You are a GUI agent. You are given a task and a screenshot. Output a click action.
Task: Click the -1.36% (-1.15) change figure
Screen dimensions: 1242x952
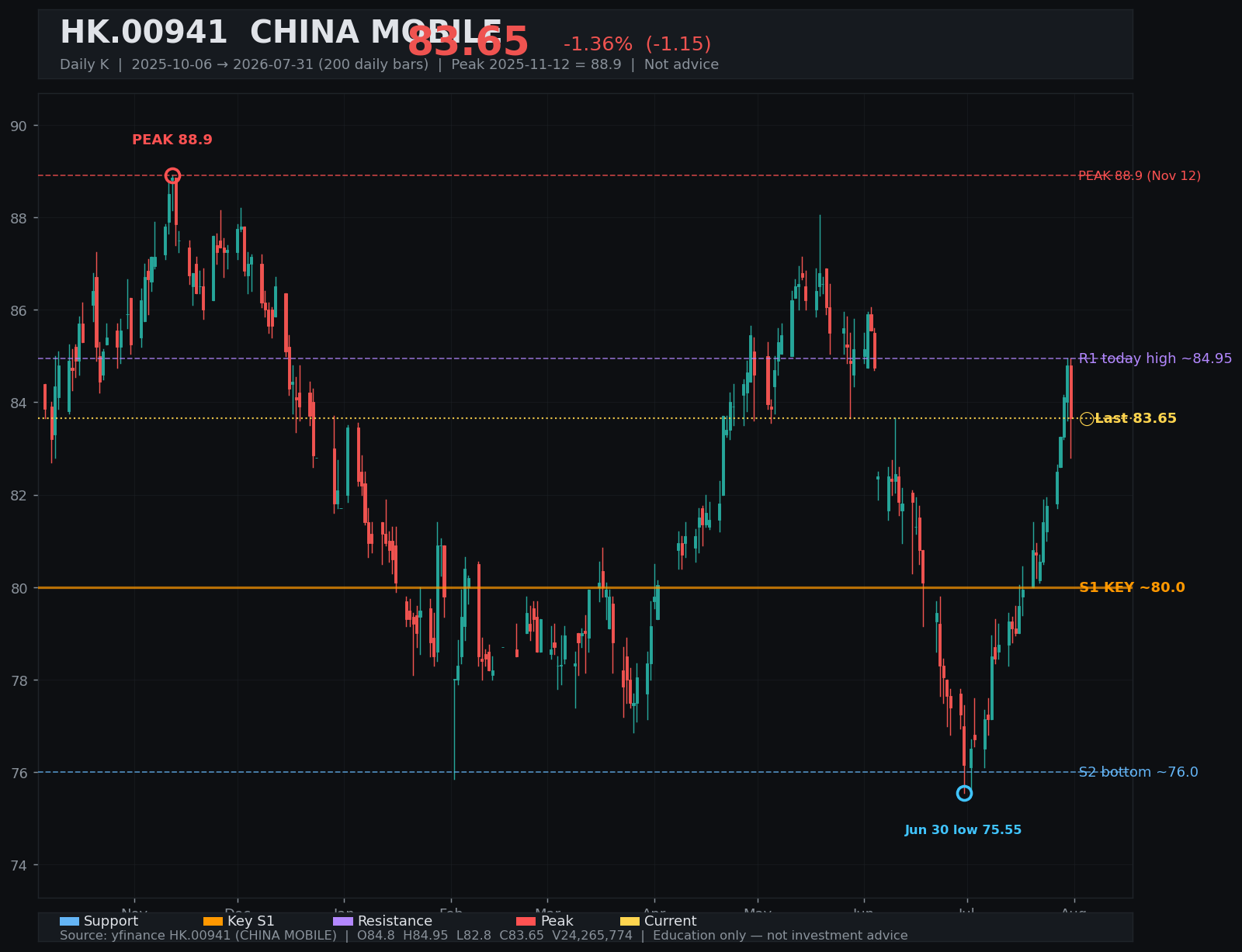(x=637, y=44)
